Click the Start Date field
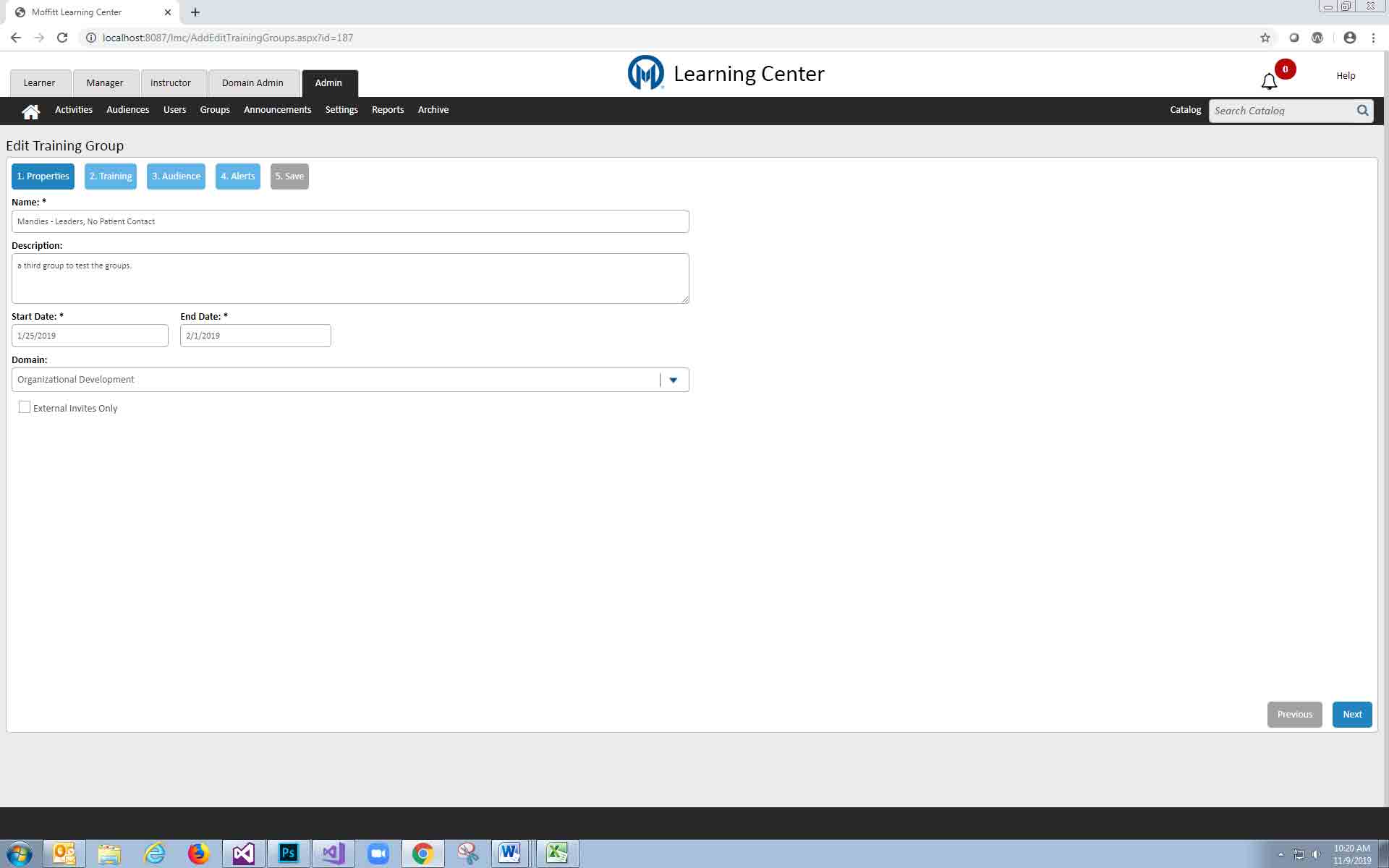Screen dimensions: 1389x868 (90, 336)
